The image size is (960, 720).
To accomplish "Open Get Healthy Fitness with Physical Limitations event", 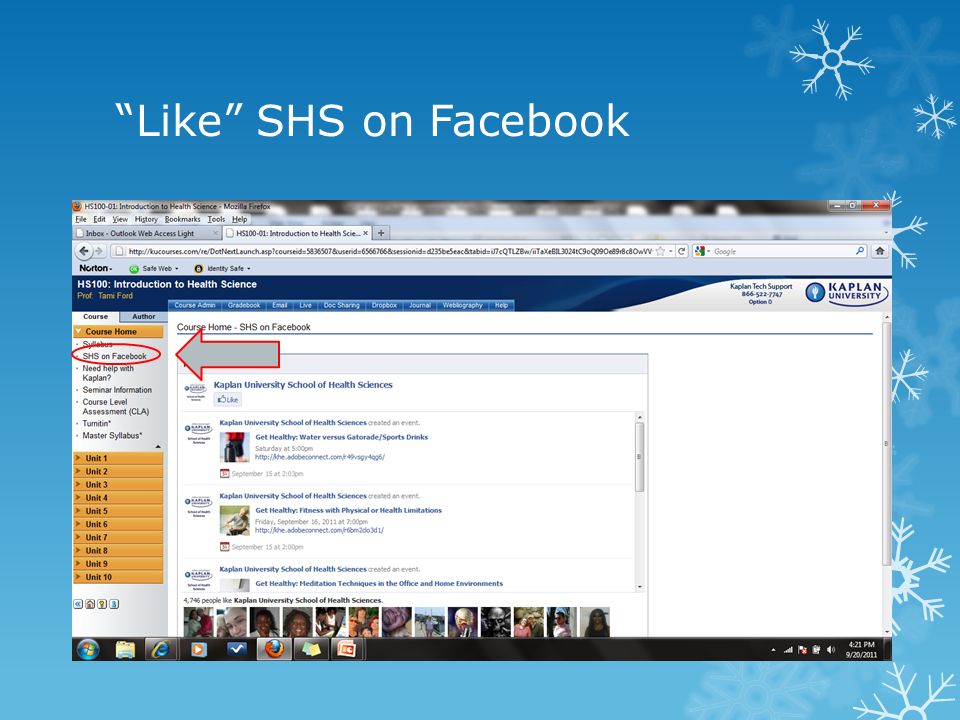I will click(x=348, y=510).
